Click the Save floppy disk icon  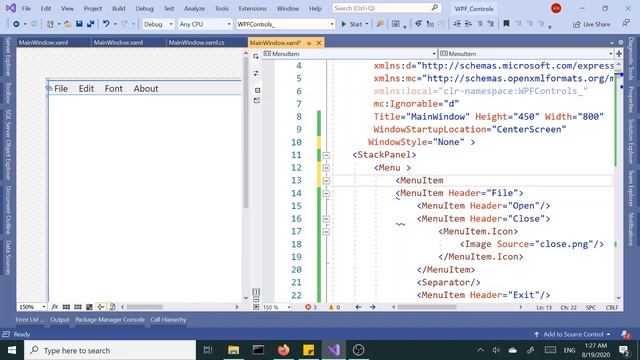click(79, 24)
